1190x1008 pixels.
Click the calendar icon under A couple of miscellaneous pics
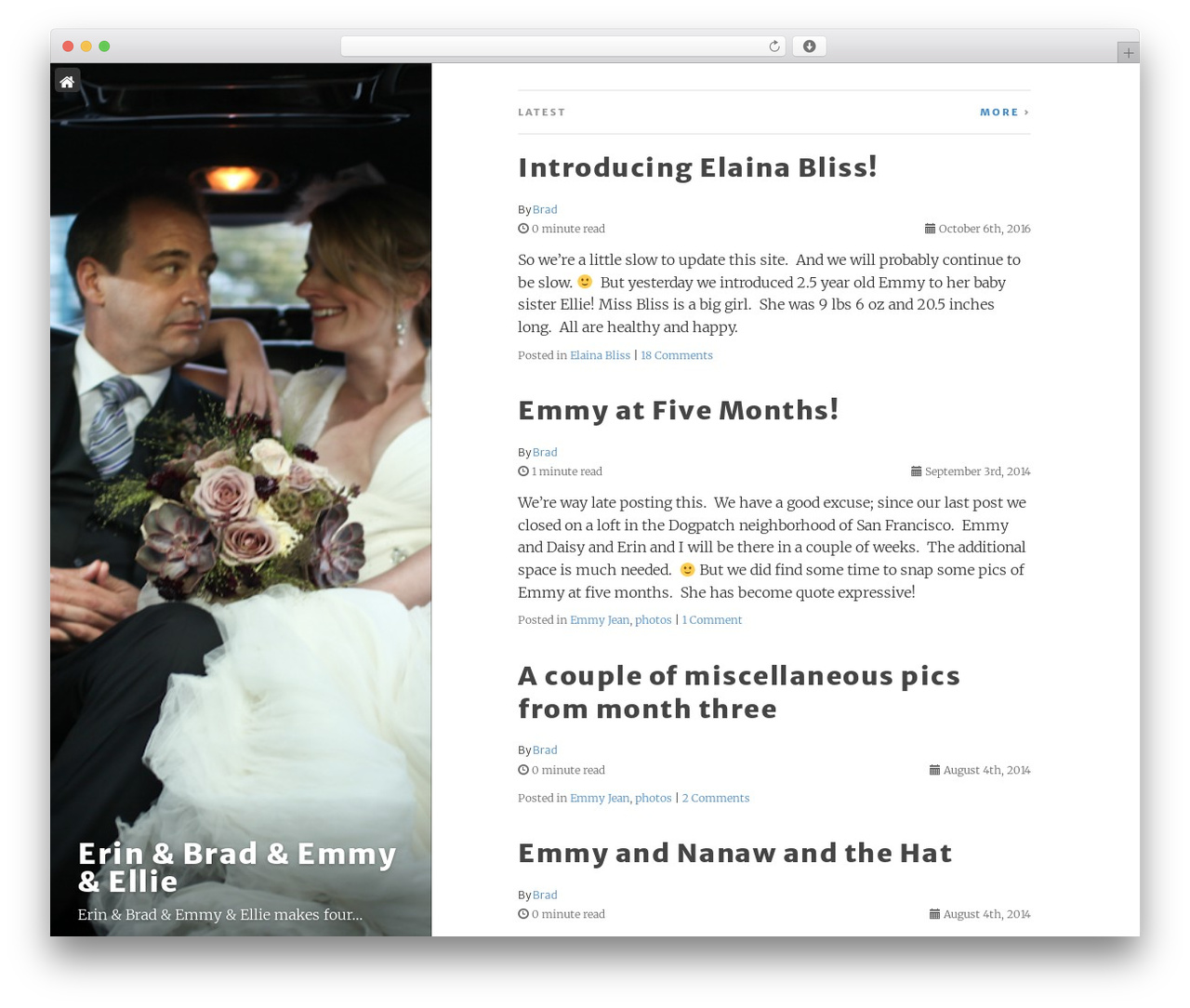click(934, 770)
